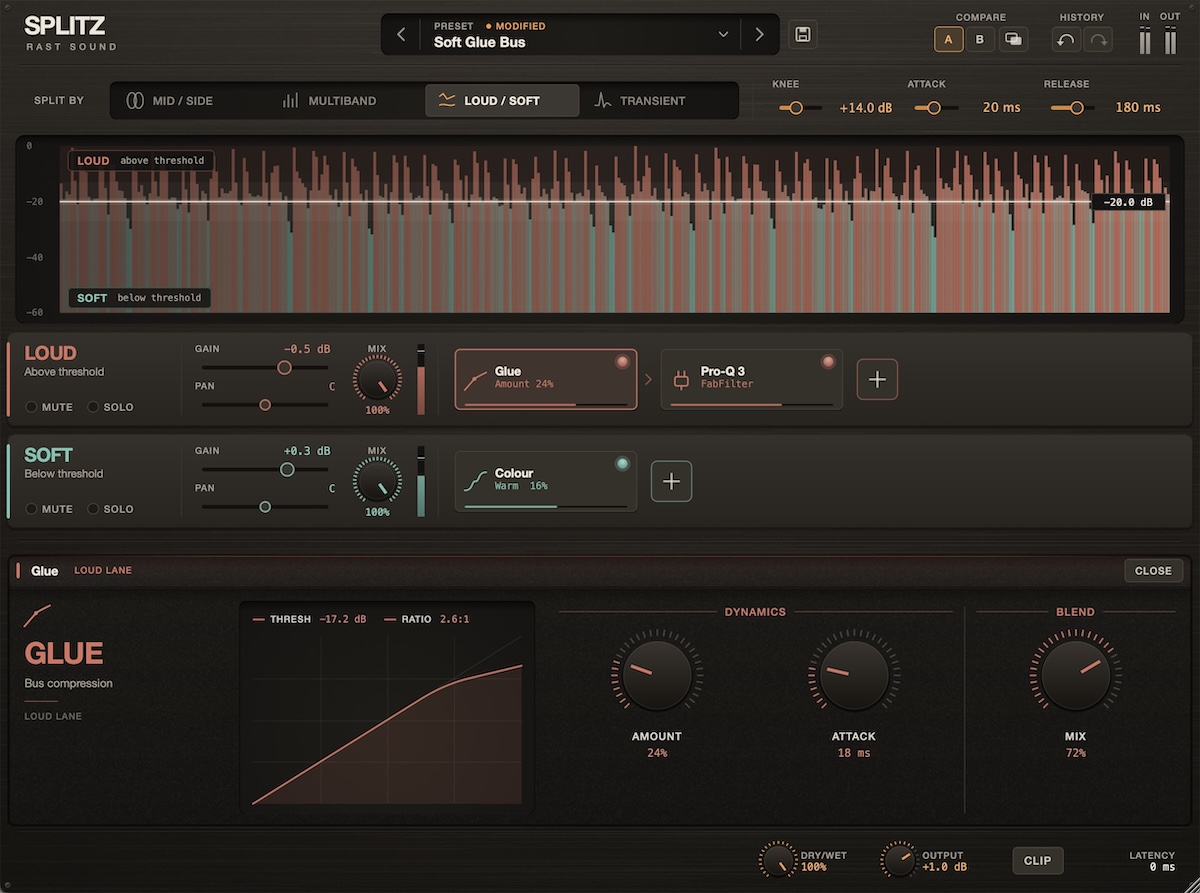1200x893 pixels.
Task: Open the preset dropdown chevron
Action: coord(724,35)
